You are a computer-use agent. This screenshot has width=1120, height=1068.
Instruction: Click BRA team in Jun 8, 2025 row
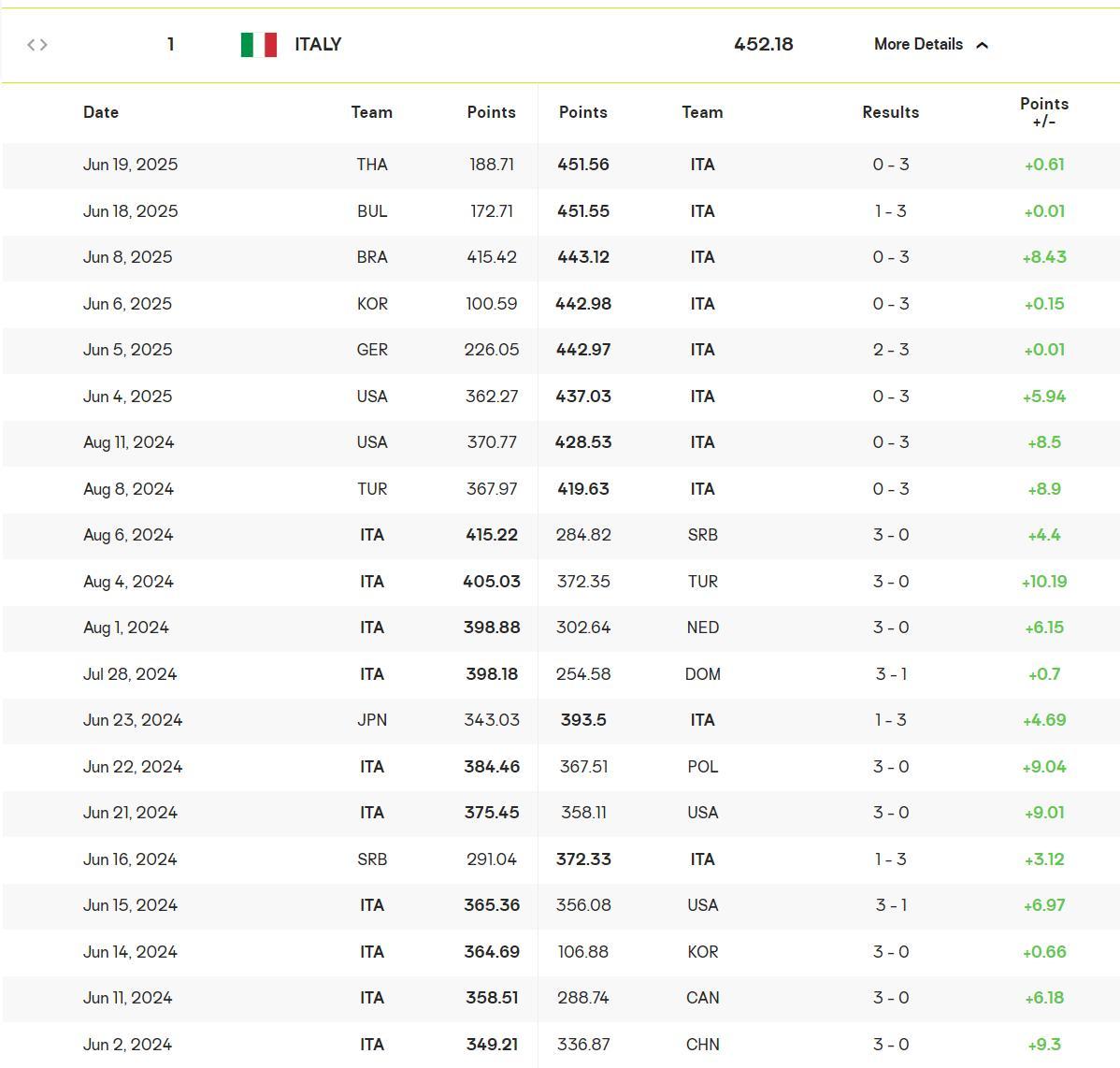(x=371, y=257)
